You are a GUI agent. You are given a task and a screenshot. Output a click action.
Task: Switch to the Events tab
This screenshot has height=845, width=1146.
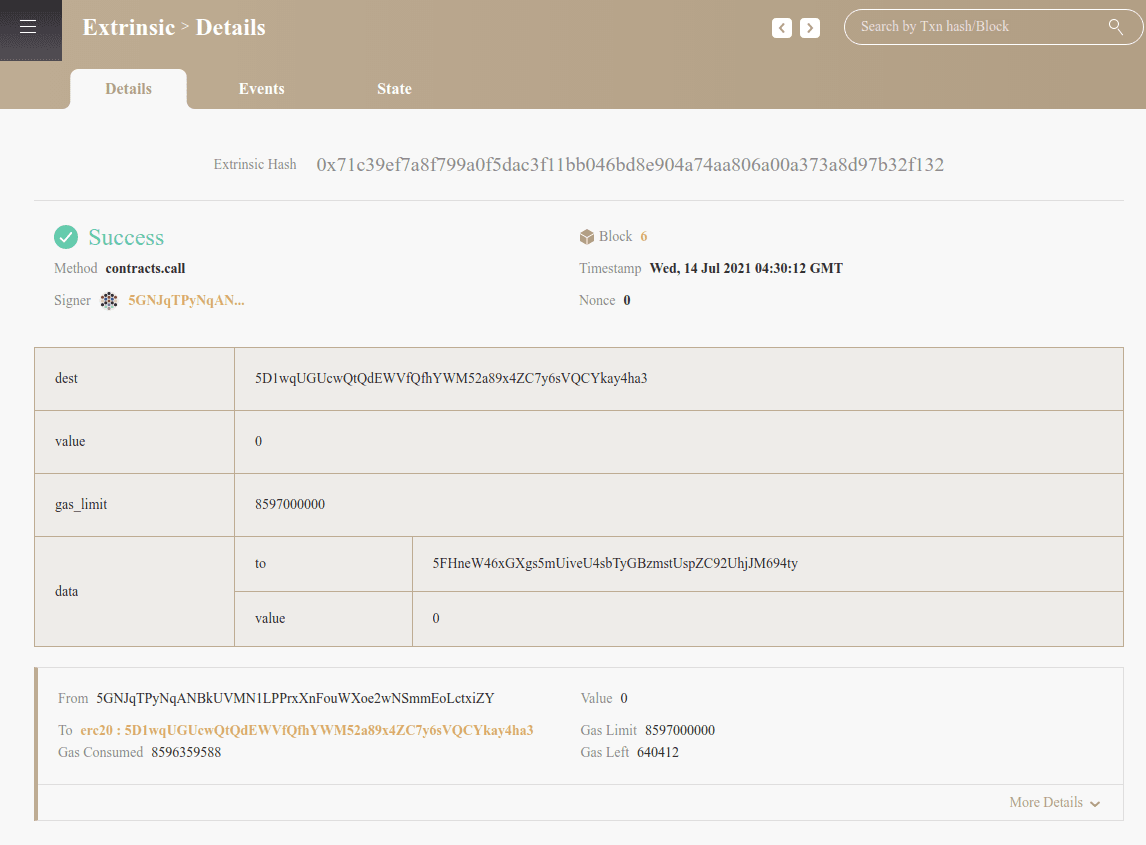[x=261, y=89]
